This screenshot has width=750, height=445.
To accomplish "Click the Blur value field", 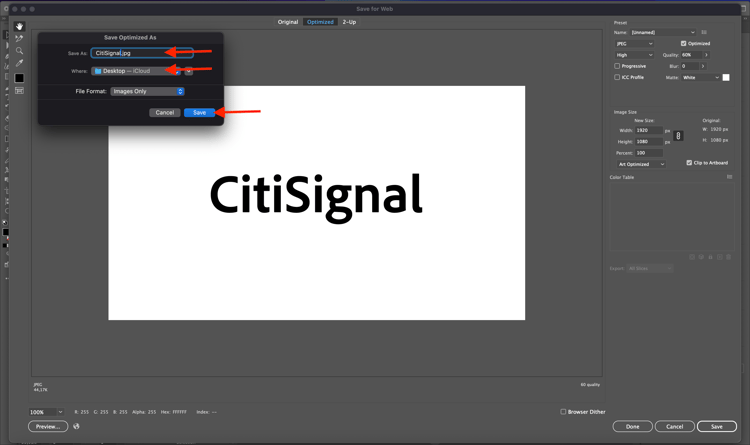I will pyautogui.click(x=690, y=66).
